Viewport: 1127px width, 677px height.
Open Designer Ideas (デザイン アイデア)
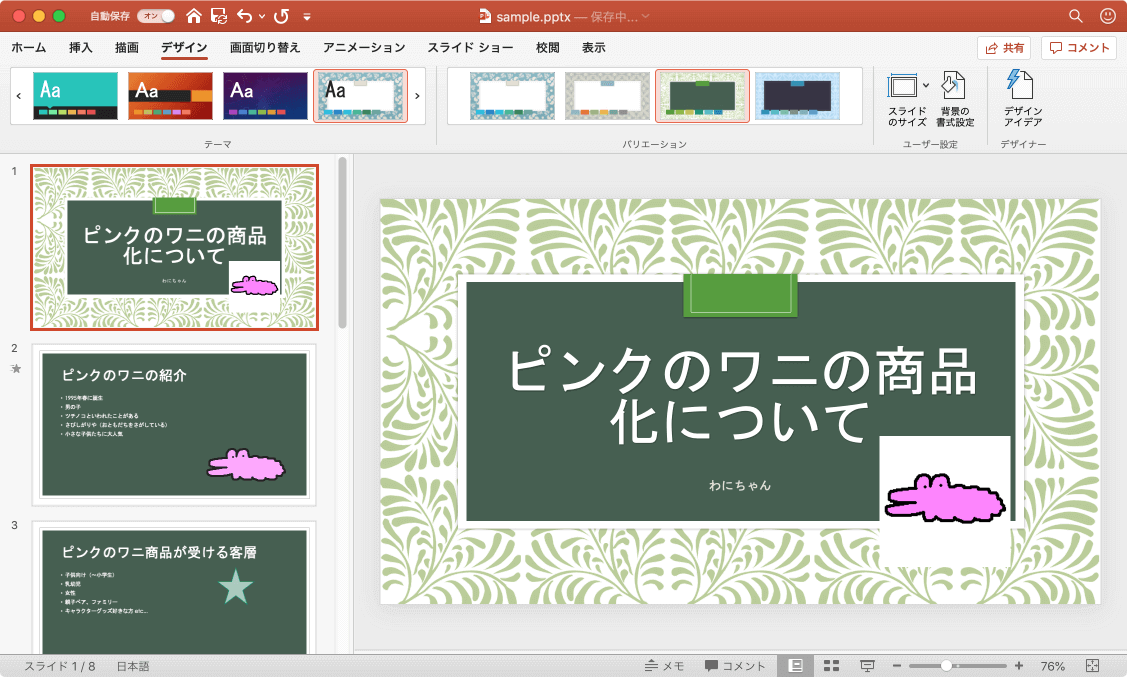tap(1022, 99)
